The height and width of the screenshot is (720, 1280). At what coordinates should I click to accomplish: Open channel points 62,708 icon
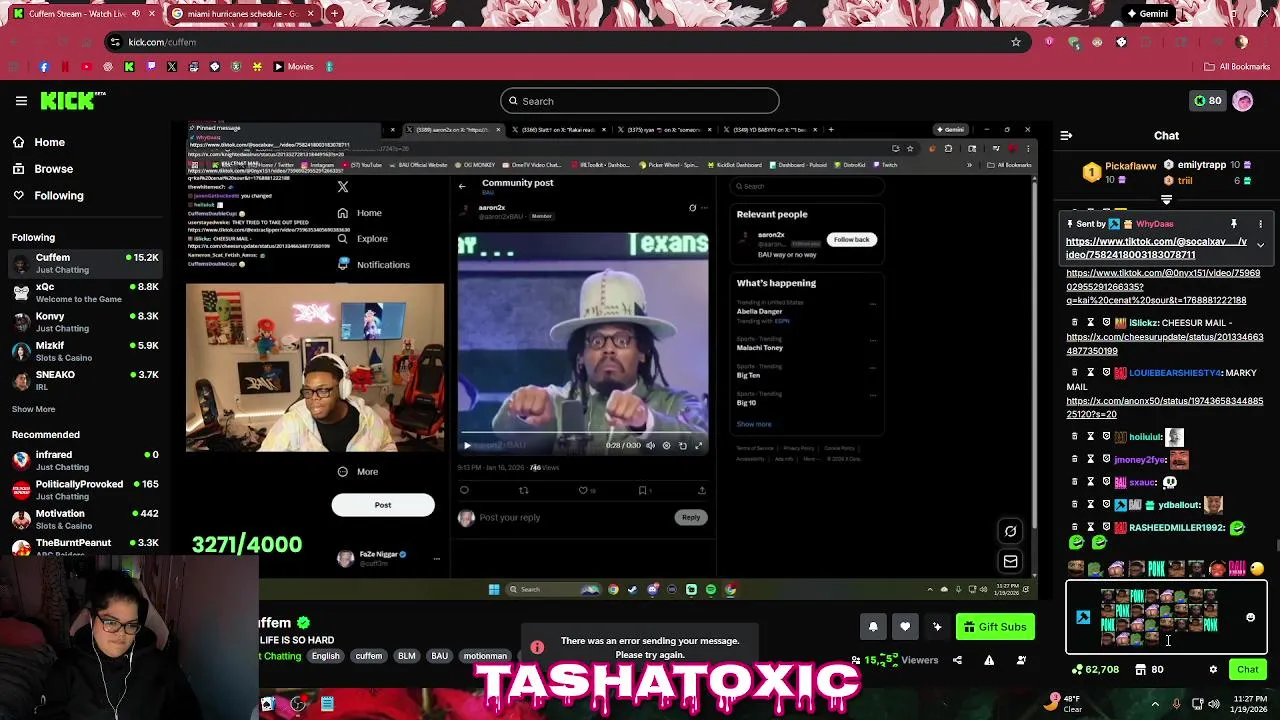coord(1096,670)
